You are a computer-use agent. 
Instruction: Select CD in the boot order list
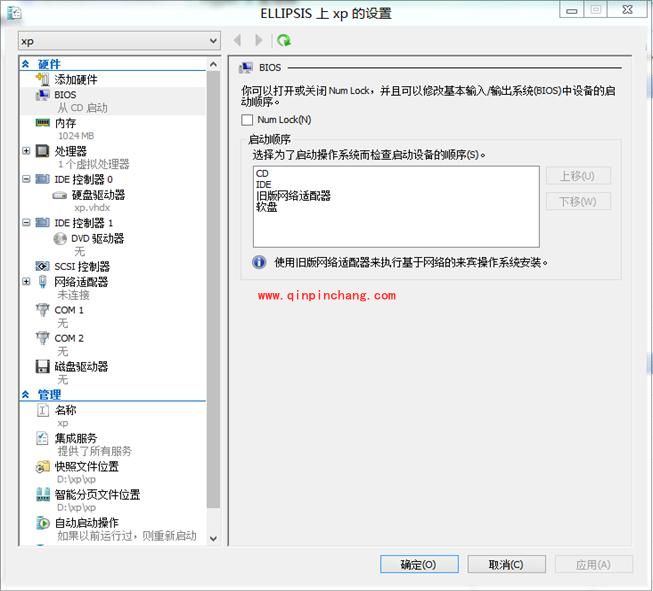click(x=262, y=173)
